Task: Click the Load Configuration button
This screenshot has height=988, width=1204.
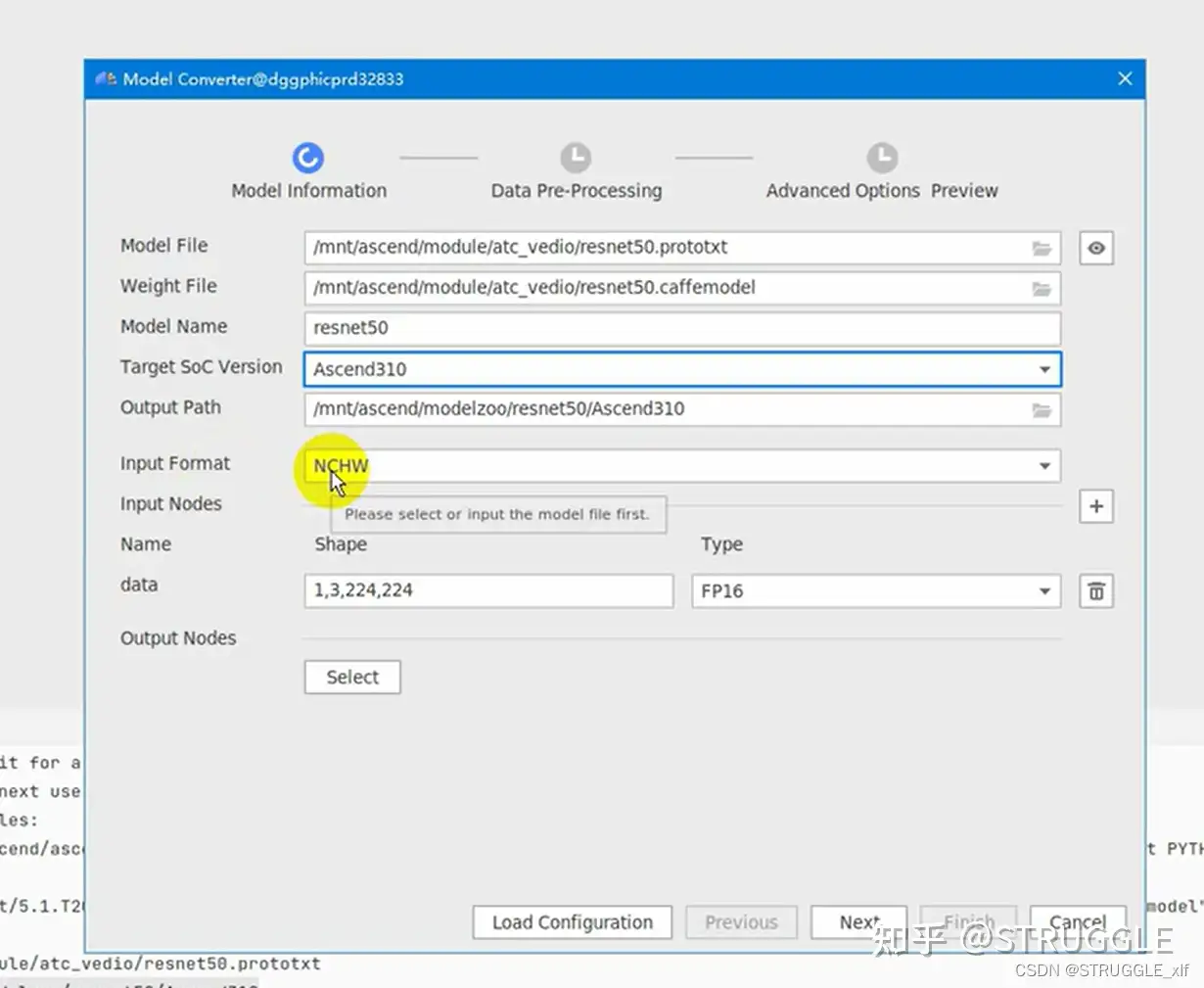Action: coord(573,922)
